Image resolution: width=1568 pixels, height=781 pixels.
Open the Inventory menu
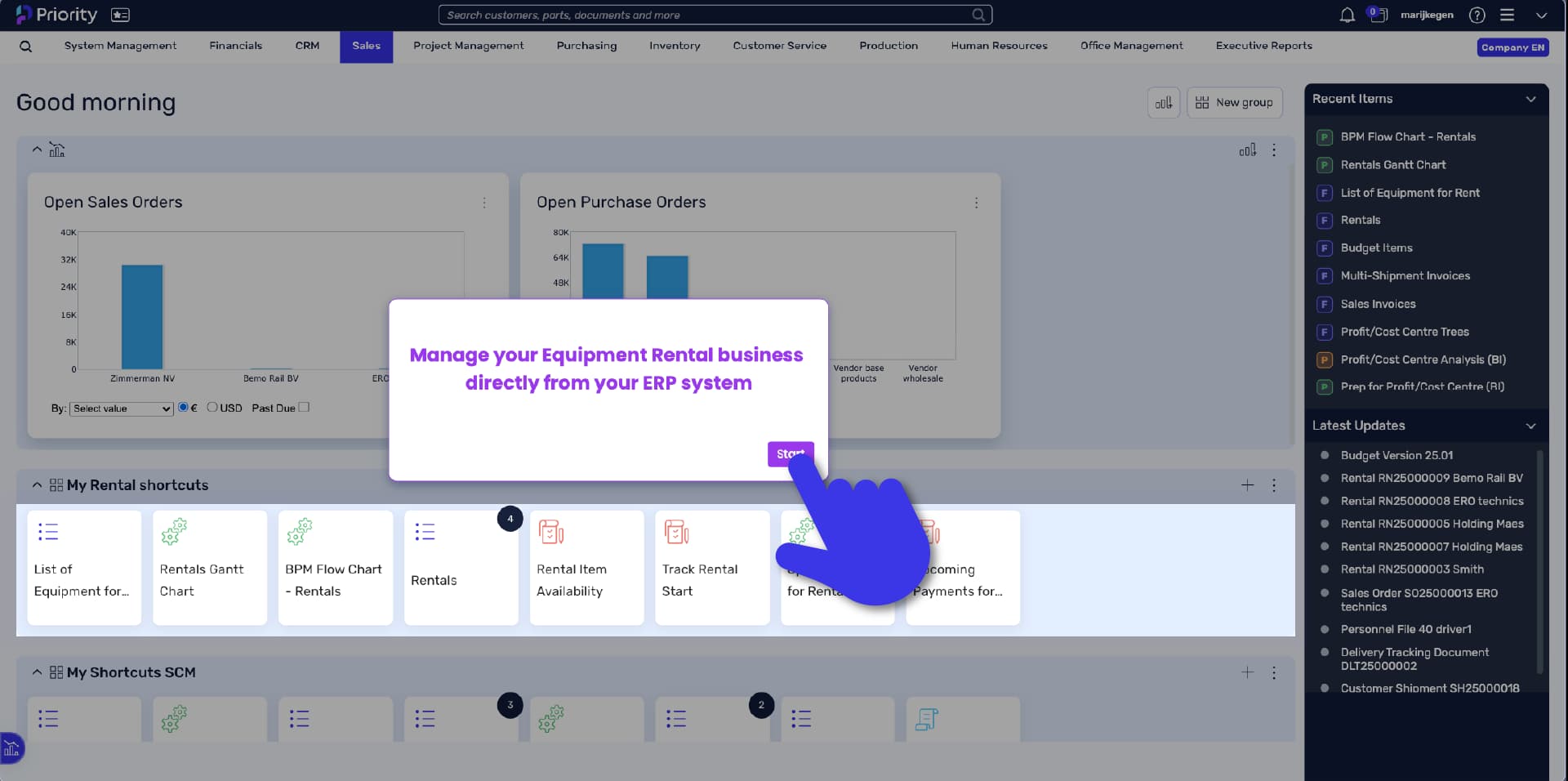[675, 46]
